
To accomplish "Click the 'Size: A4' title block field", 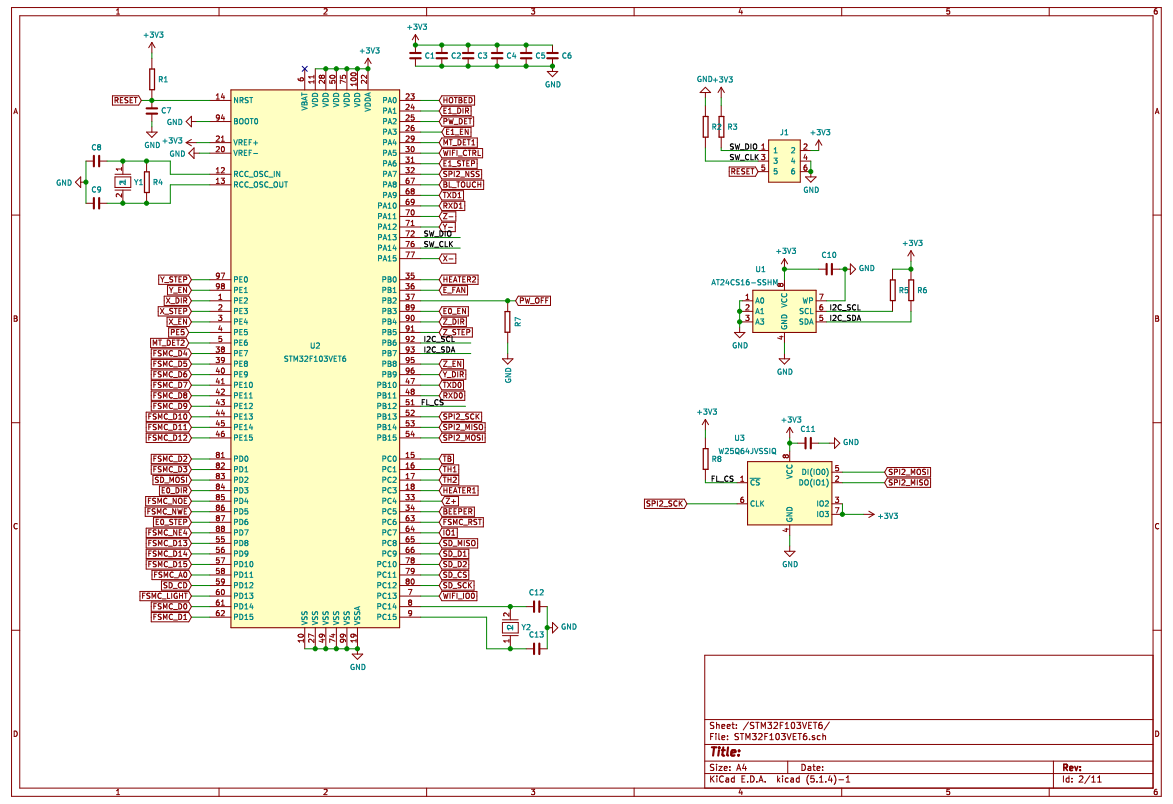I will 728,767.
